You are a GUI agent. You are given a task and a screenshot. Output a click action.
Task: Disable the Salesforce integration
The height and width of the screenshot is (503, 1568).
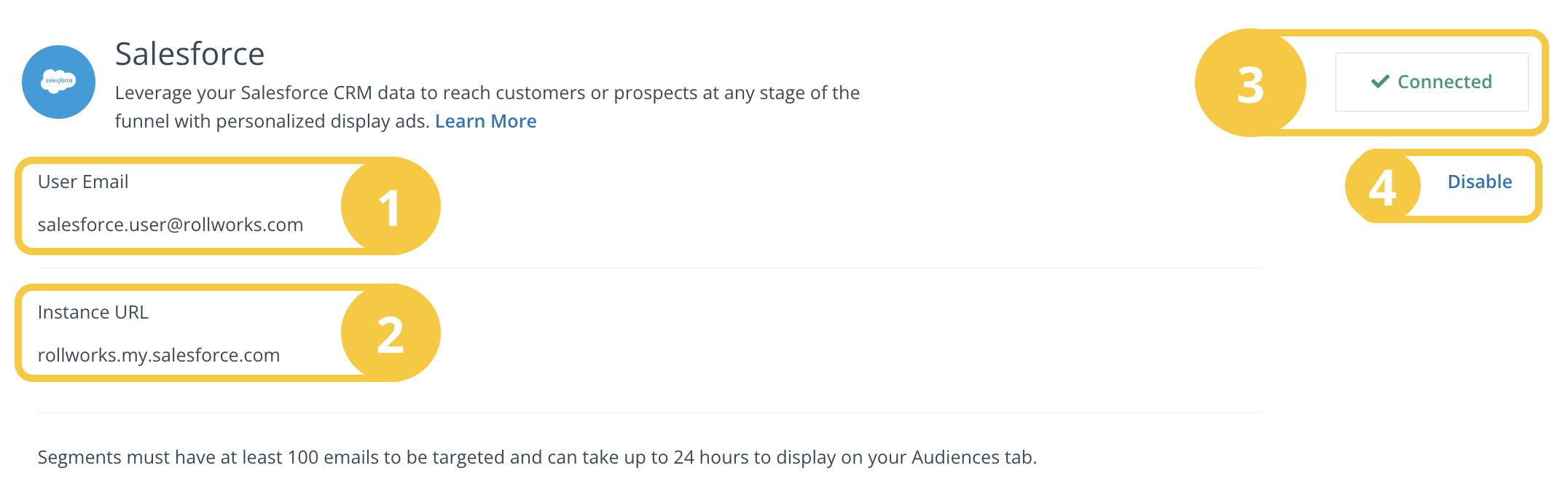click(1479, 182)
